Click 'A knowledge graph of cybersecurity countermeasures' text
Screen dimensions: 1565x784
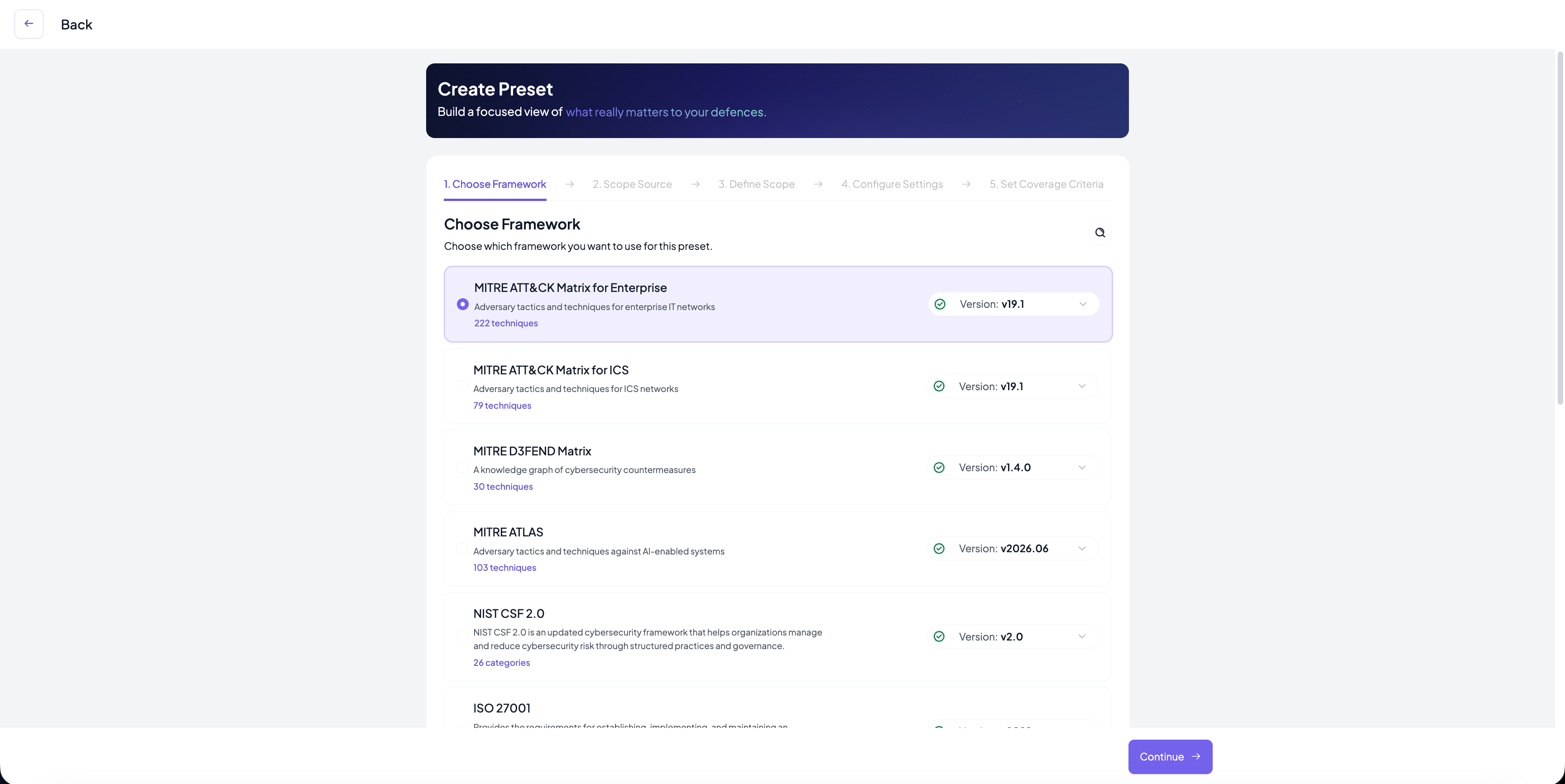(585, 470)
